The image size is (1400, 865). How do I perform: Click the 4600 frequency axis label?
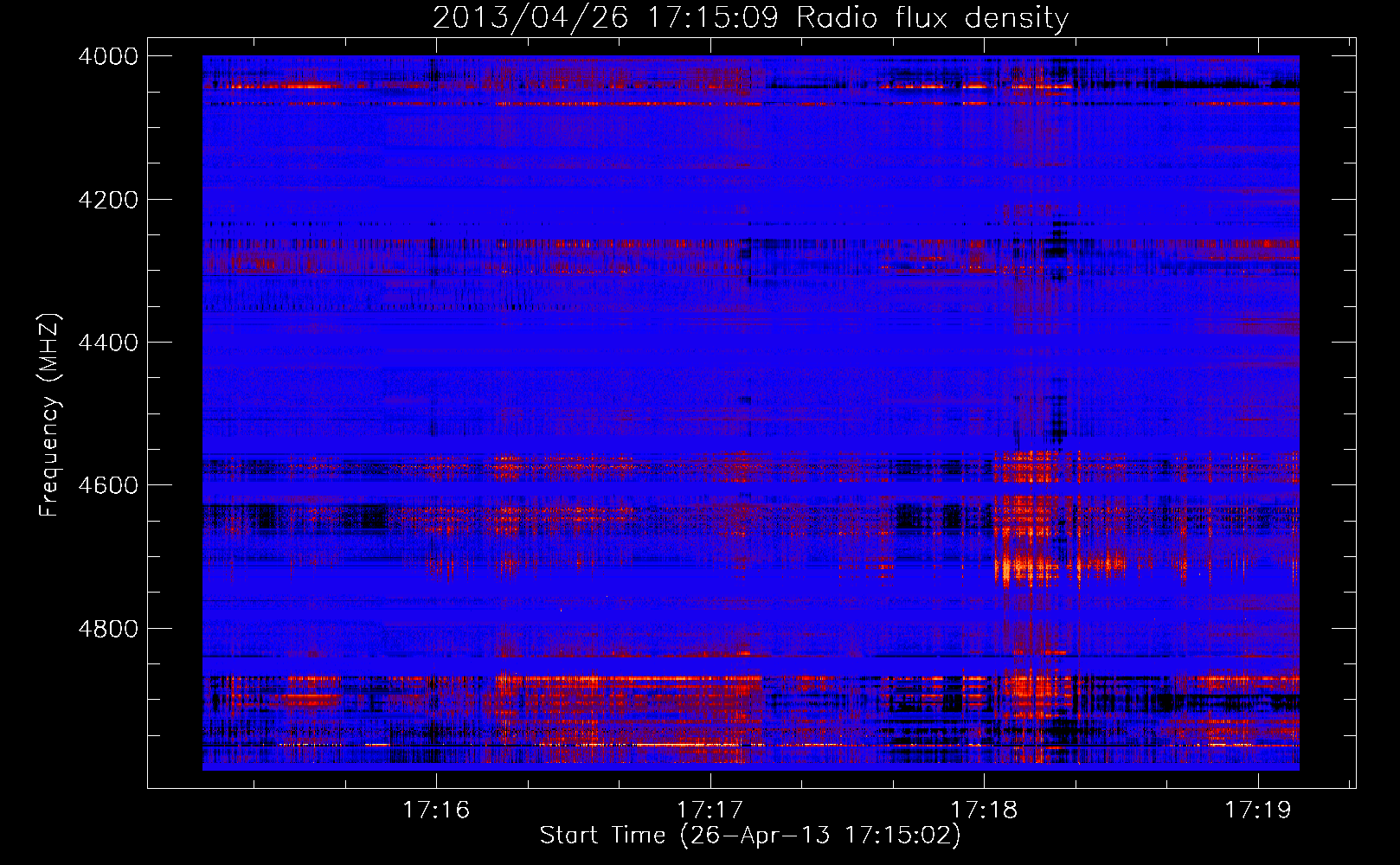pyautogui.click(x=108, y=485)
